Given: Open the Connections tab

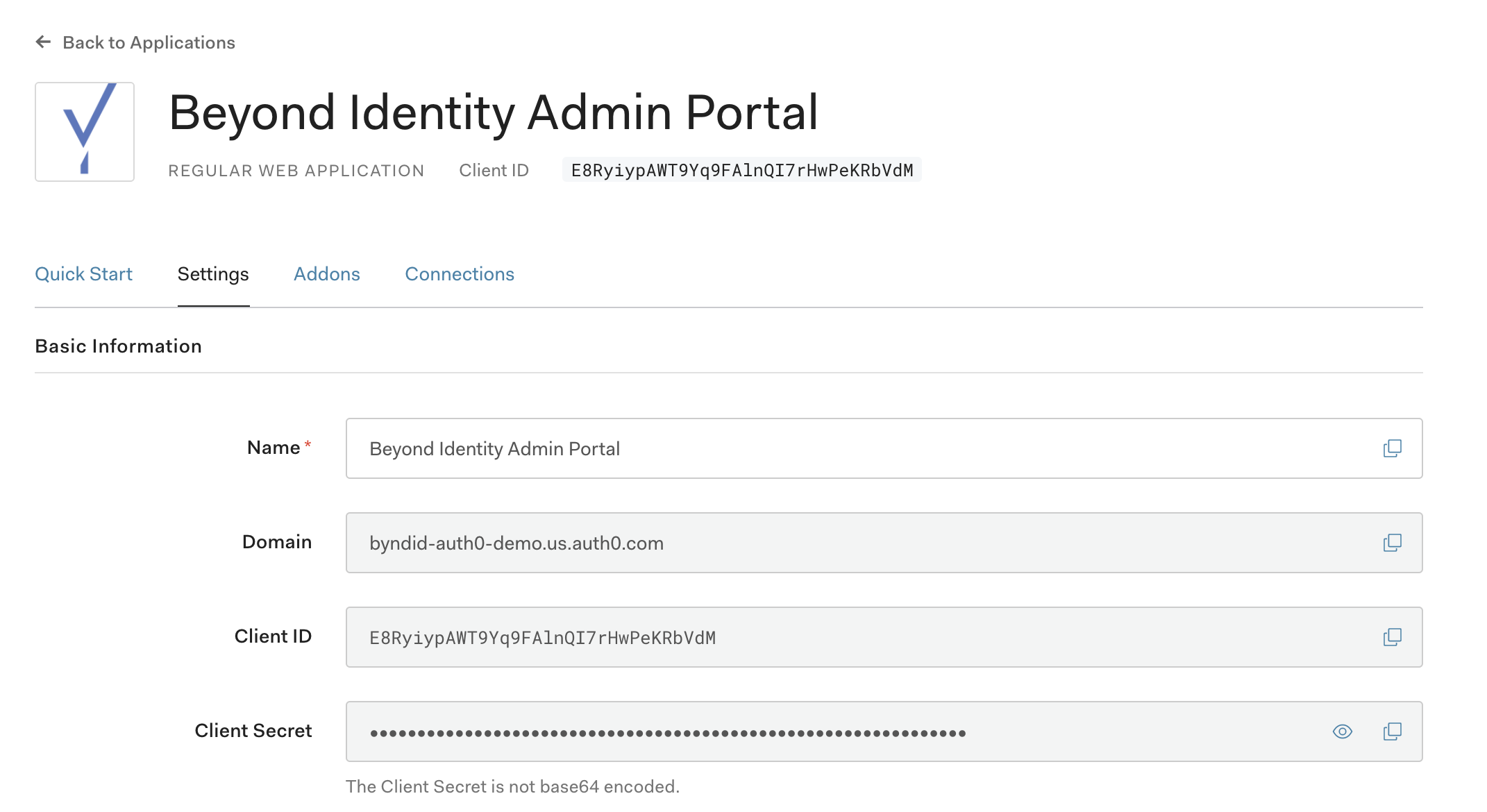Looking at the screenshot, I should 460,273.
